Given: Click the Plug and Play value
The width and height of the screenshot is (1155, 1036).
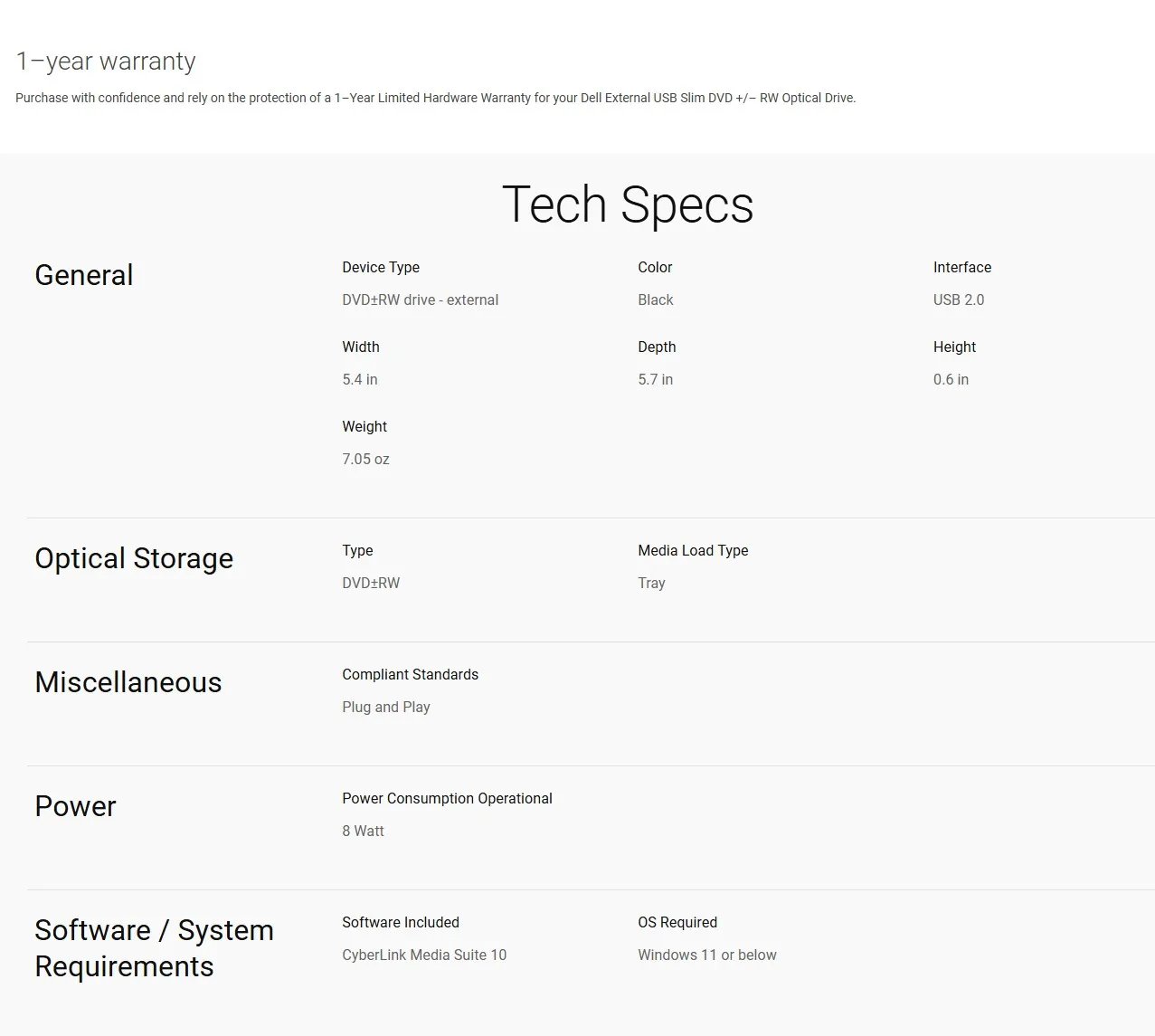Looking at the screenshot, I should coord(386,708).
